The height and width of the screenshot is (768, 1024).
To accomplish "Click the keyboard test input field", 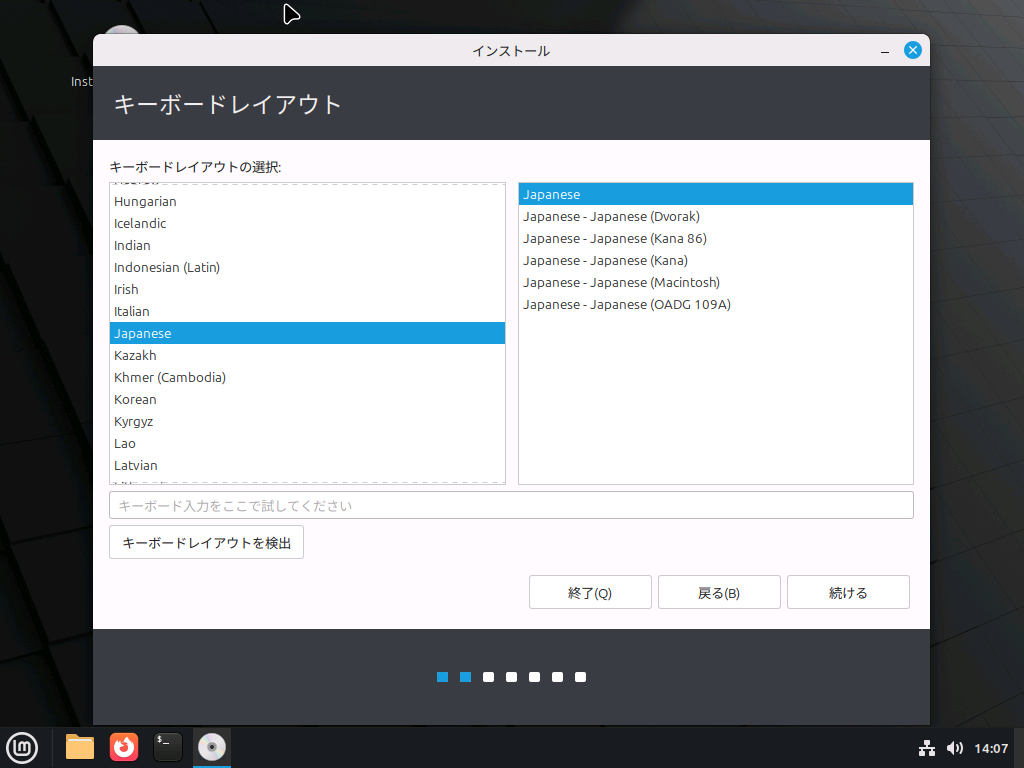I will (512, 505).
